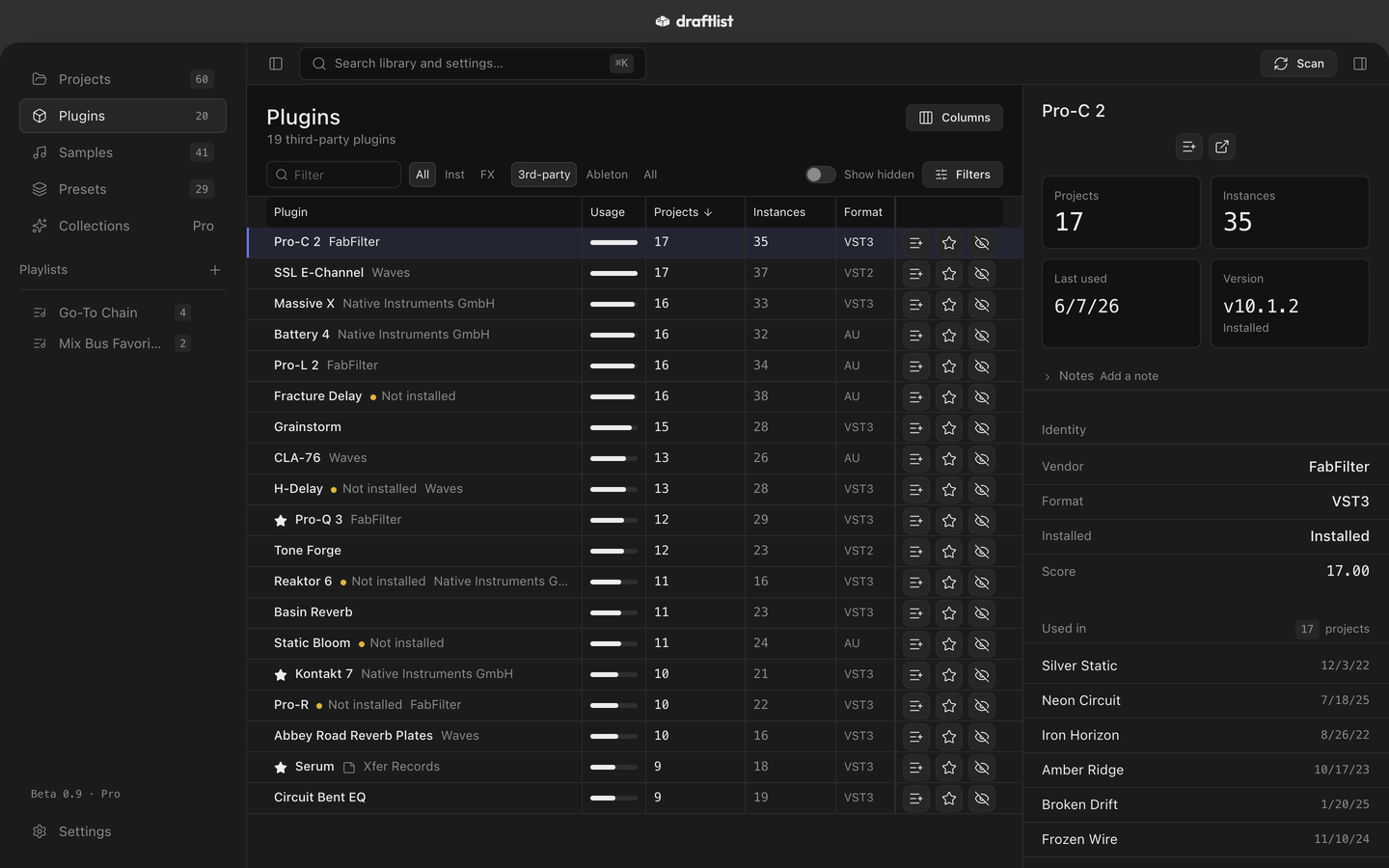Hide the Massive X plugin
The width and height of the screenshot is (1389, 868).
pyautogui.click(x=982, y=305)
